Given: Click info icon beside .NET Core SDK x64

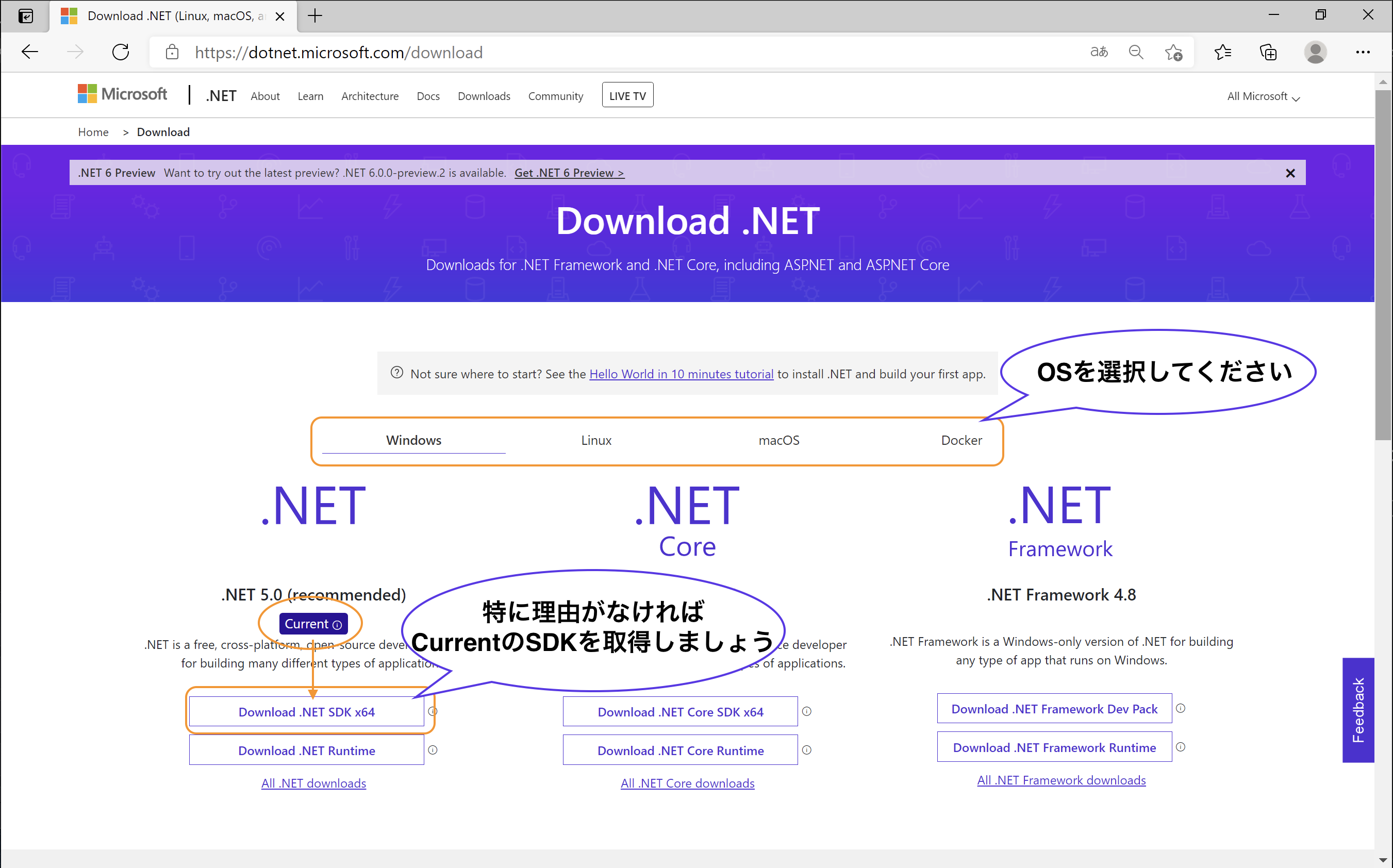Looking at the screenshot, I should click(x=807, y=711).
